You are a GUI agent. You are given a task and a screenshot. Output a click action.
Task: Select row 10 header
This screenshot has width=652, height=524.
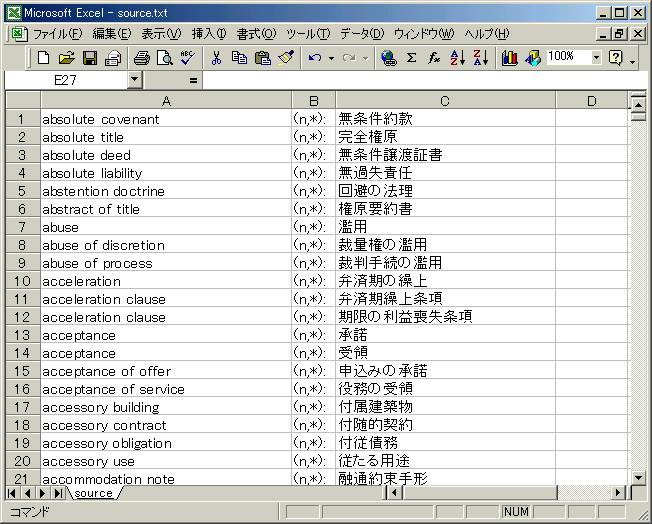pos(23,281)
